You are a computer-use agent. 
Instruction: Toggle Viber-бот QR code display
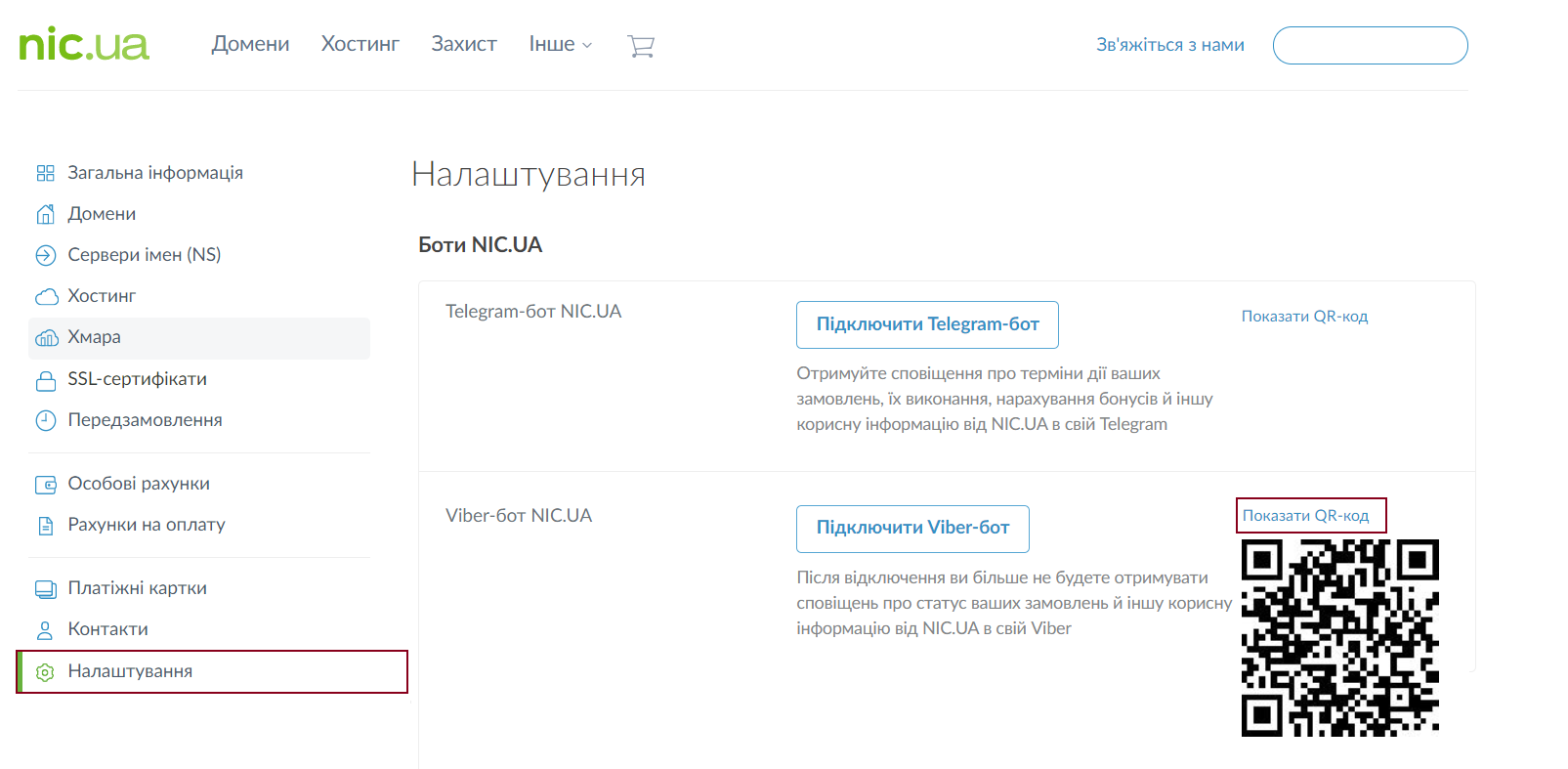1305,516
